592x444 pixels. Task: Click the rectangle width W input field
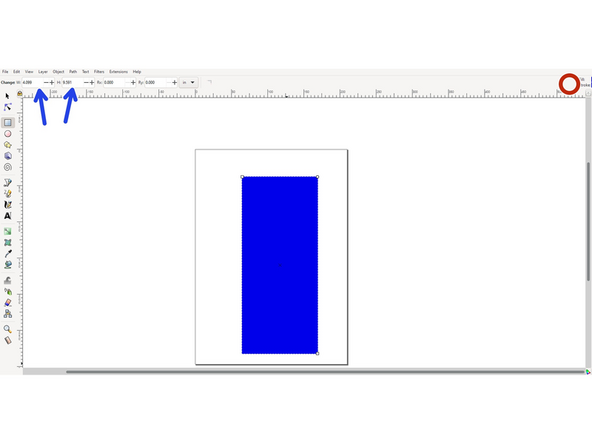tap(32, 82)
